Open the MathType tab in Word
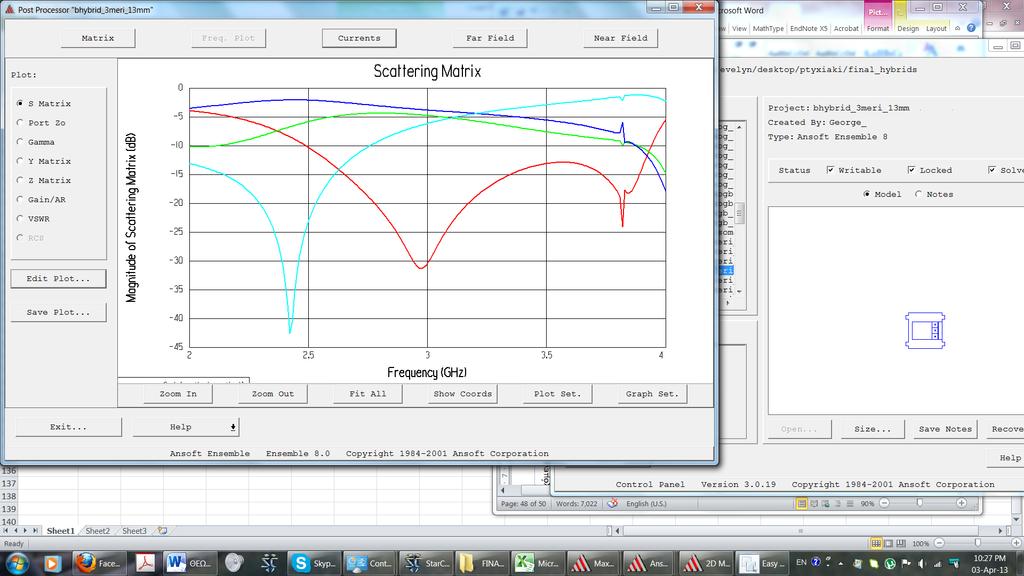This screenshot has width=1024, height=576. 768,29
